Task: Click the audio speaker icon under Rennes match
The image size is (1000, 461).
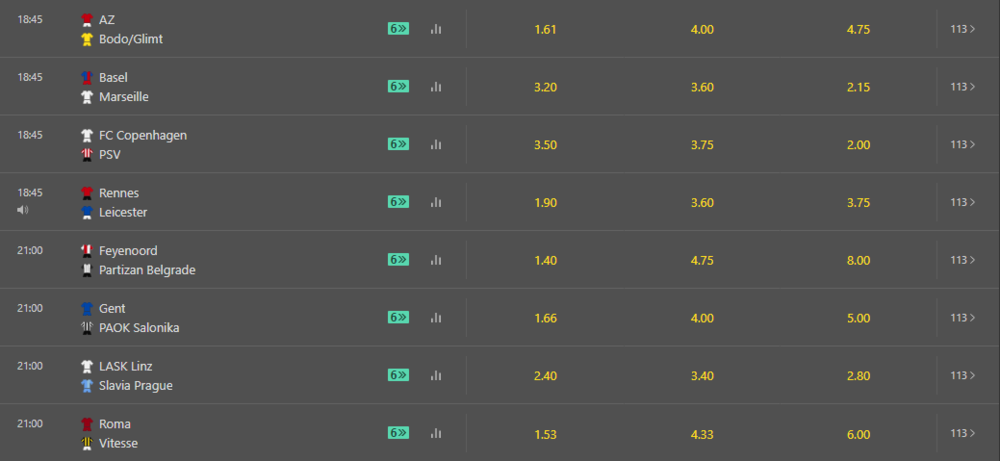Action: [23, 209]
